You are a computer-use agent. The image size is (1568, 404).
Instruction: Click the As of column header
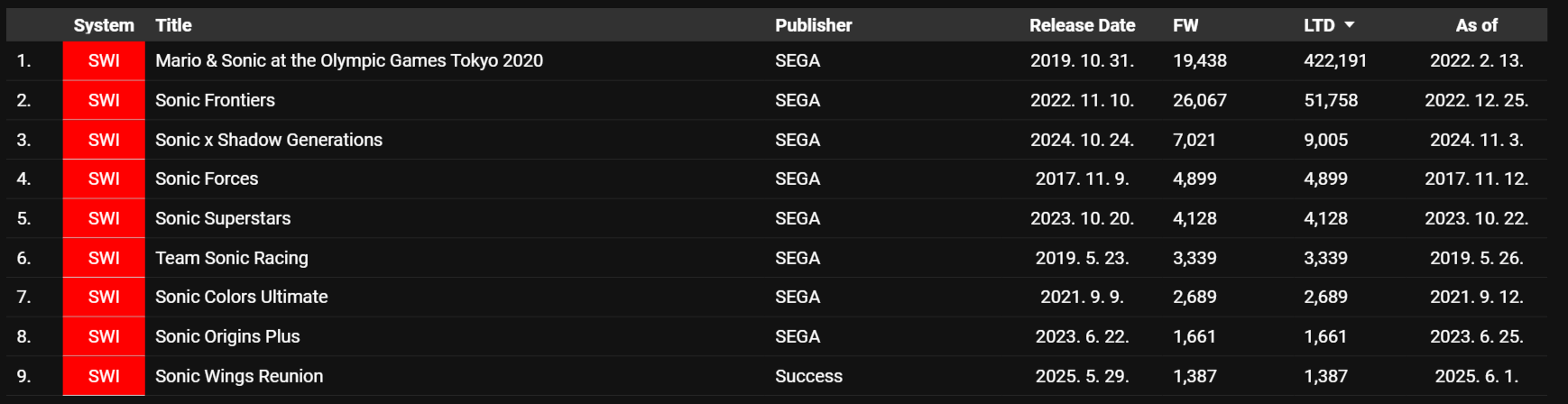click(x=1476, y=25)
